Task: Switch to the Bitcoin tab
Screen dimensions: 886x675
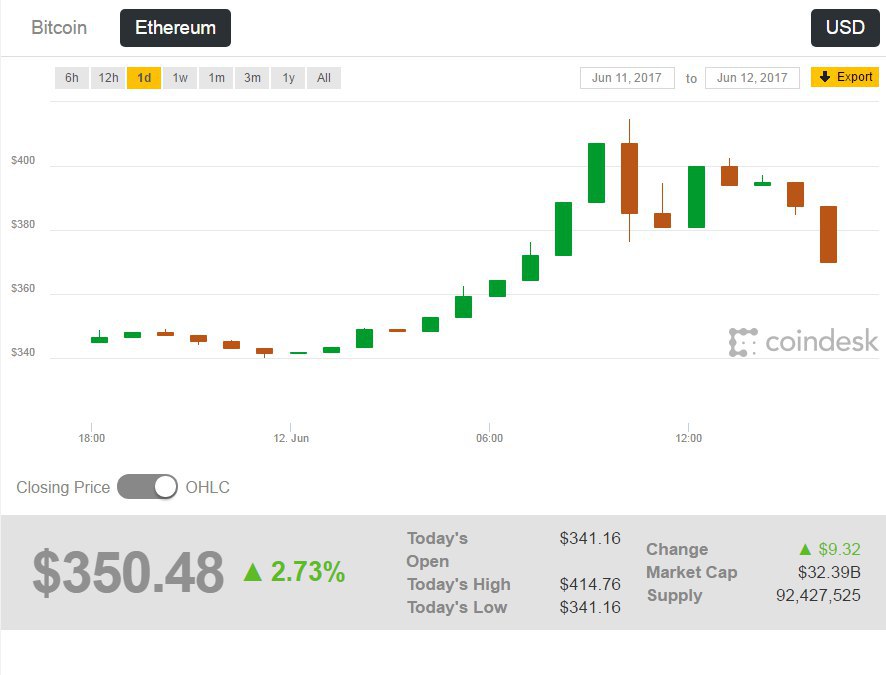Action: pos(59,28)
